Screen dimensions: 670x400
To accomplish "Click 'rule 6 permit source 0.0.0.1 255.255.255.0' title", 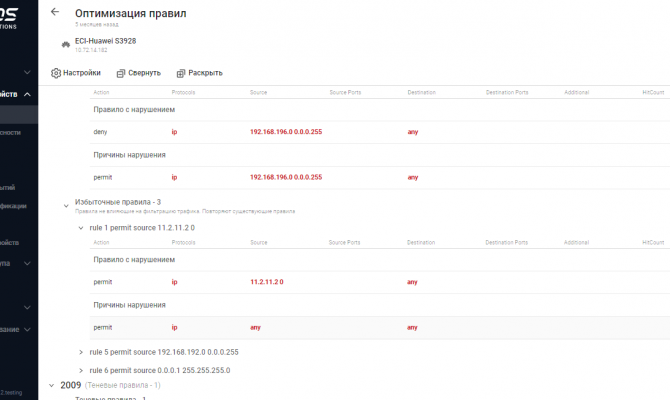I will pos(160,371).
